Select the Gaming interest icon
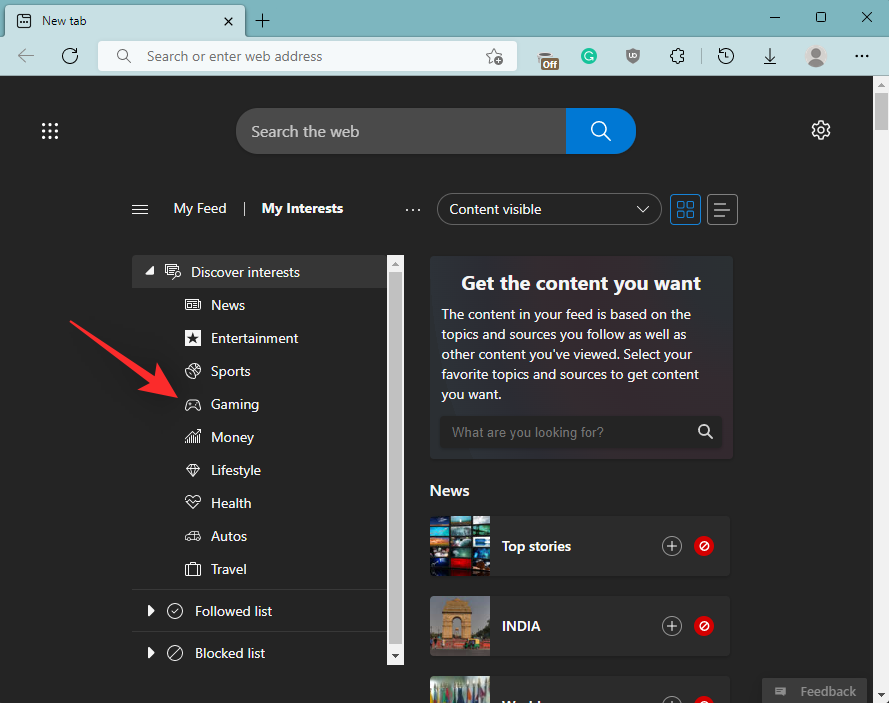This screenshot has height=703, width=889. pos(192,404)
